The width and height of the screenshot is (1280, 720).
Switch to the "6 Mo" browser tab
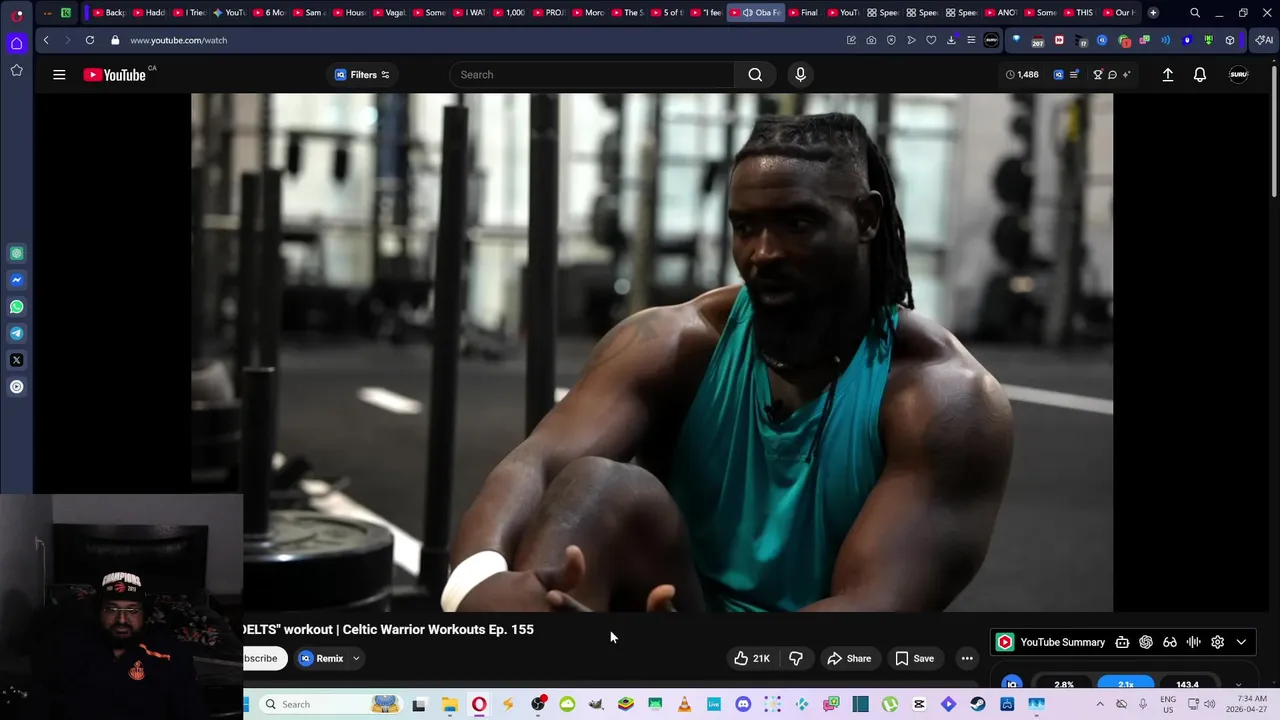coord(270,13)
